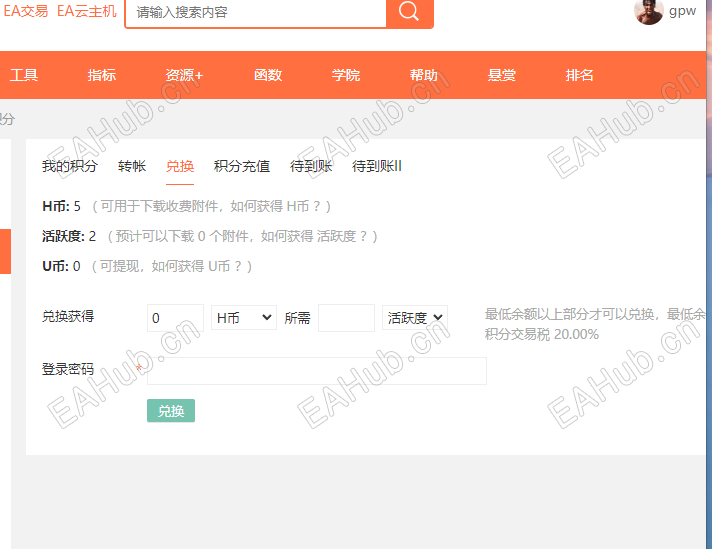Open 资源+ in the navigation bar

click(184, 75)
